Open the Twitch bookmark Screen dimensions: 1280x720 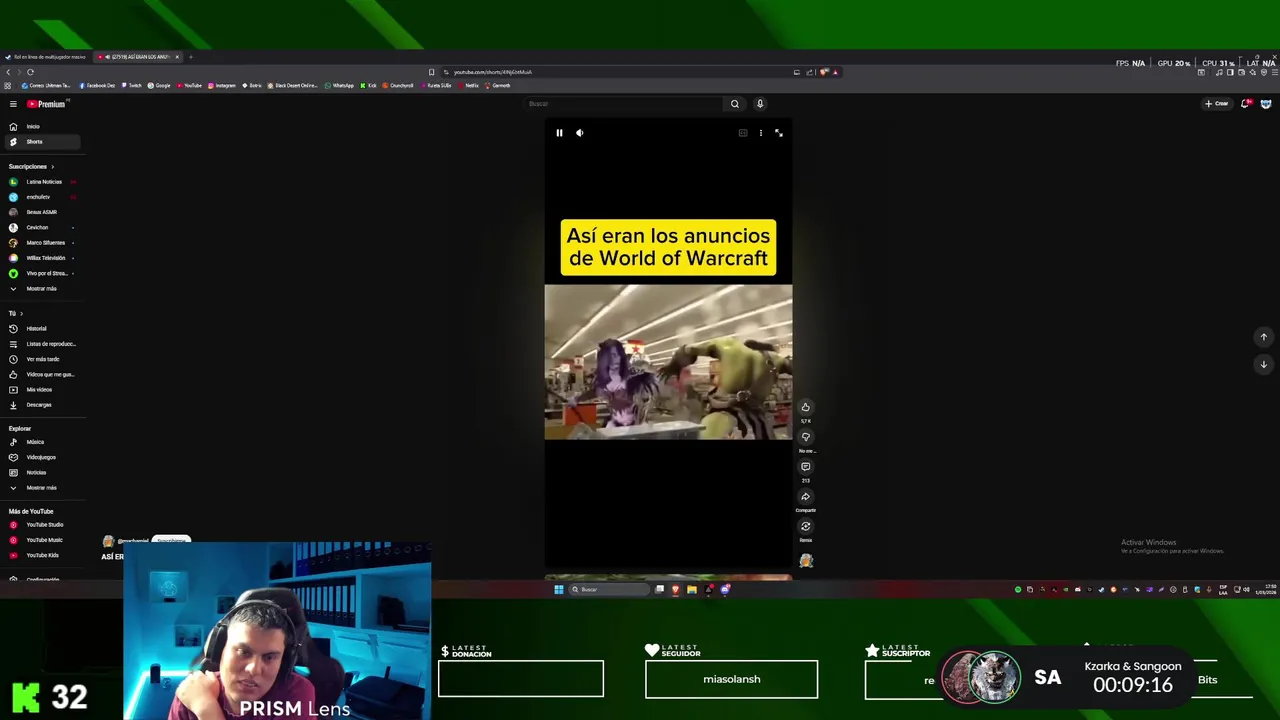pos(132,86)
